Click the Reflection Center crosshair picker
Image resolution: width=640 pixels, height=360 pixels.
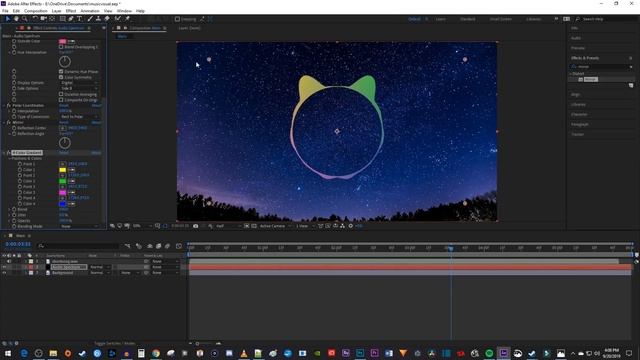[62, 128]
